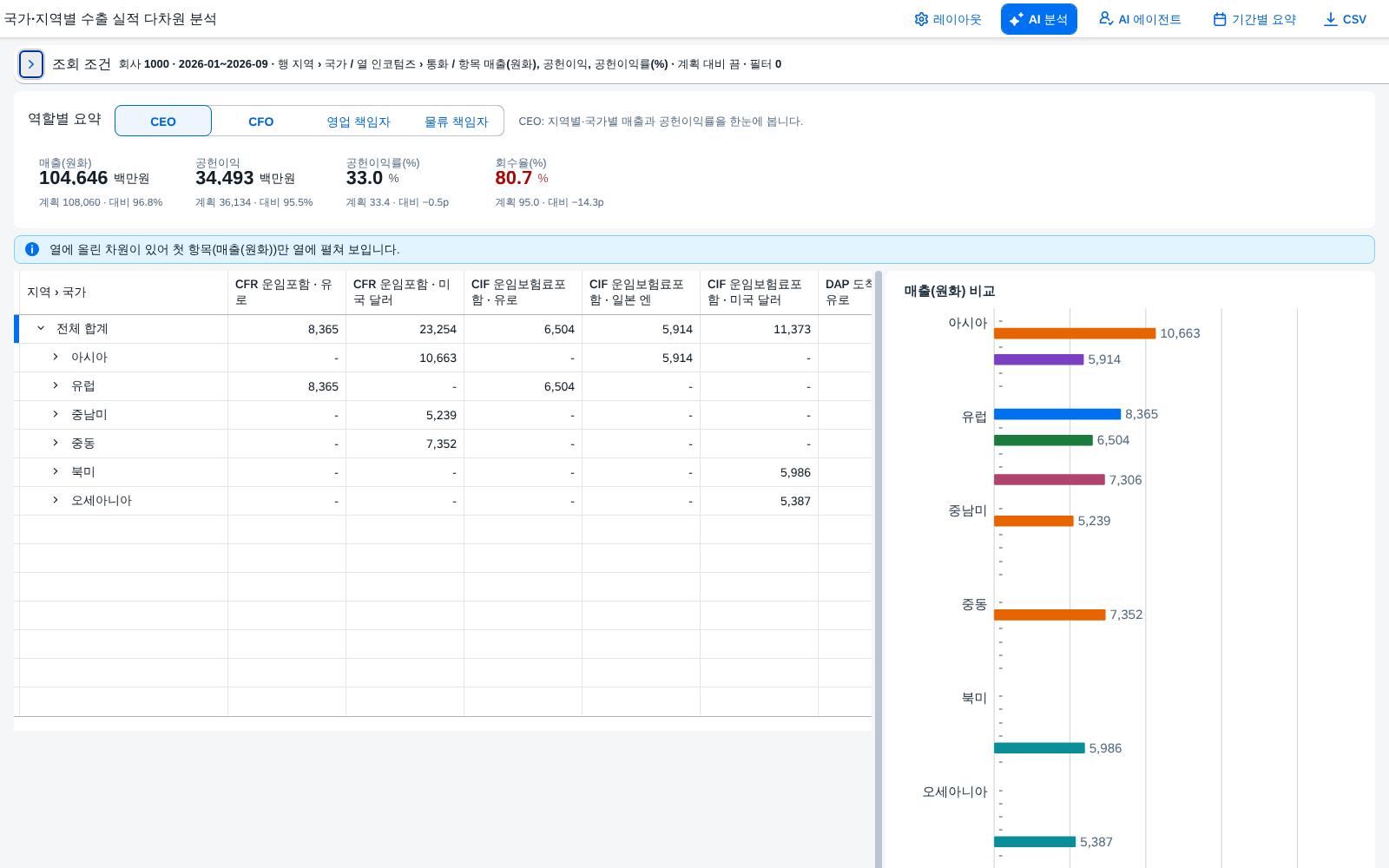1389x868 pixels.
Task: Export the table with the CSV button
Action: 1345,19
